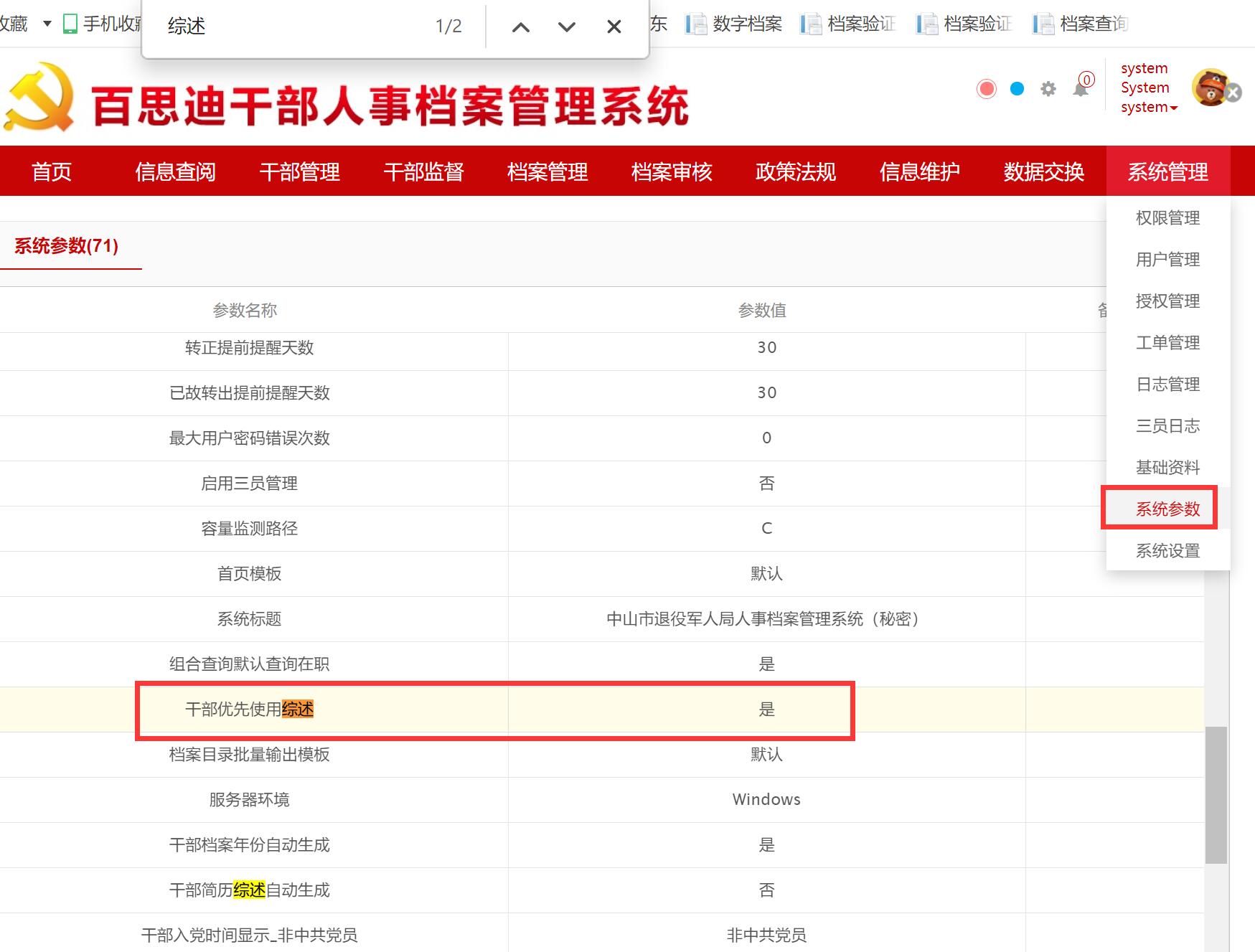Viewport: 1255px width, 952px height.
Task: Click the gray X badge on avatar
Action: [1233, 93]
